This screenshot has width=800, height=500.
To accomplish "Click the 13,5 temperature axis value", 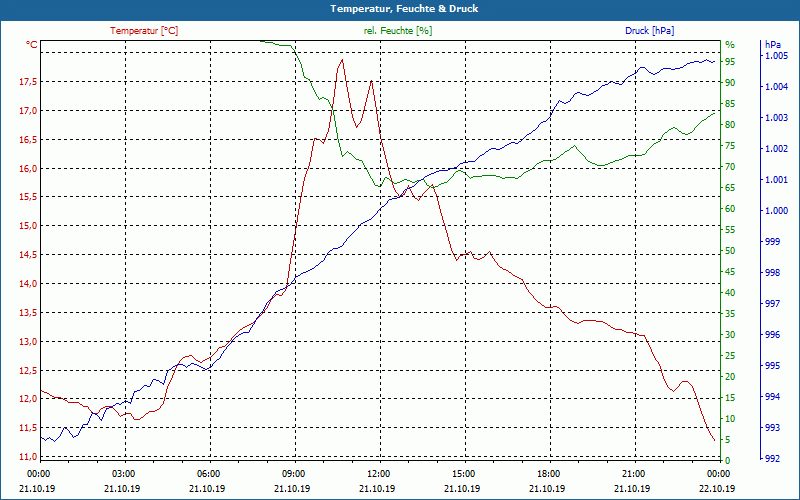I will coord(28,313).
